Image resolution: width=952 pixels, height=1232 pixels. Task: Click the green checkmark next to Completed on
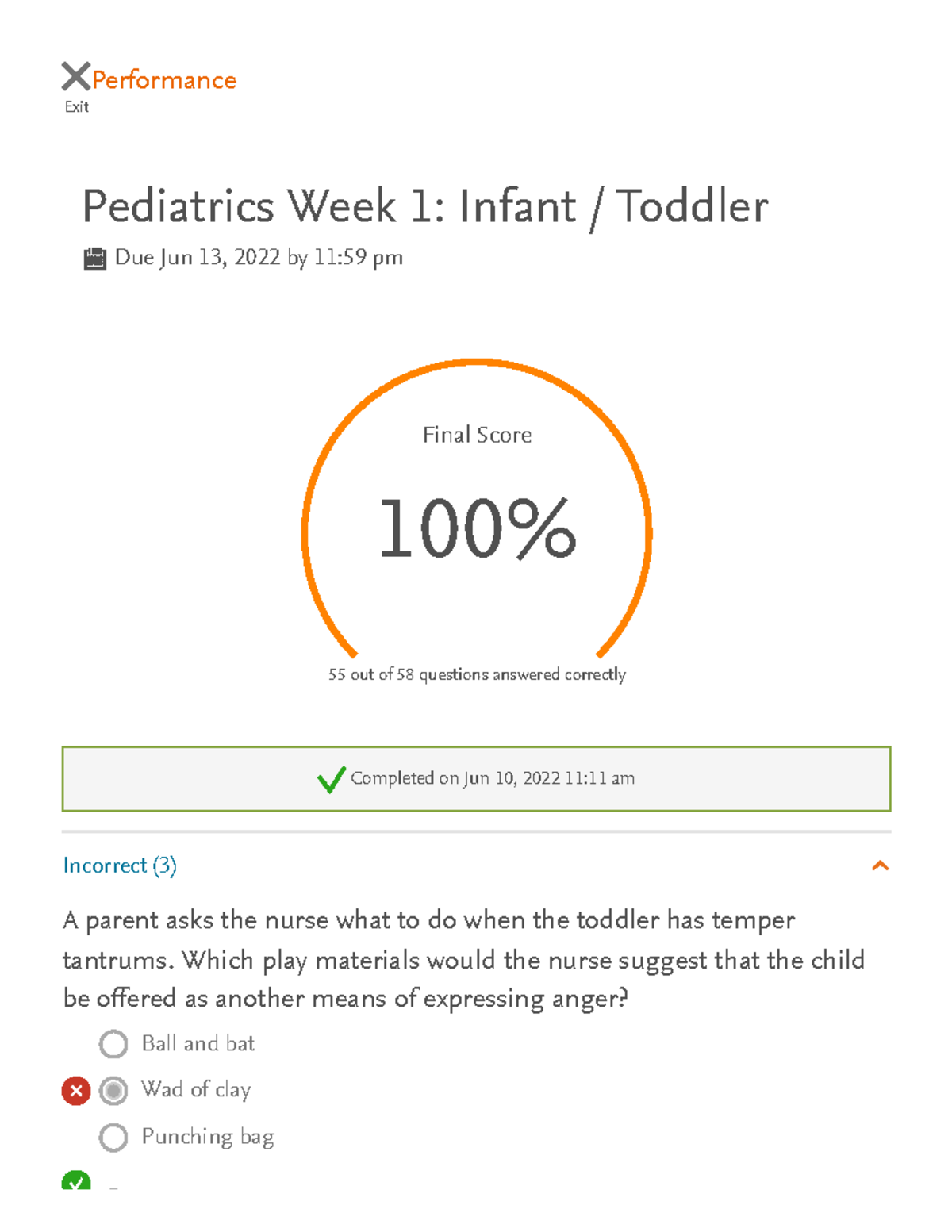[332, 780]
